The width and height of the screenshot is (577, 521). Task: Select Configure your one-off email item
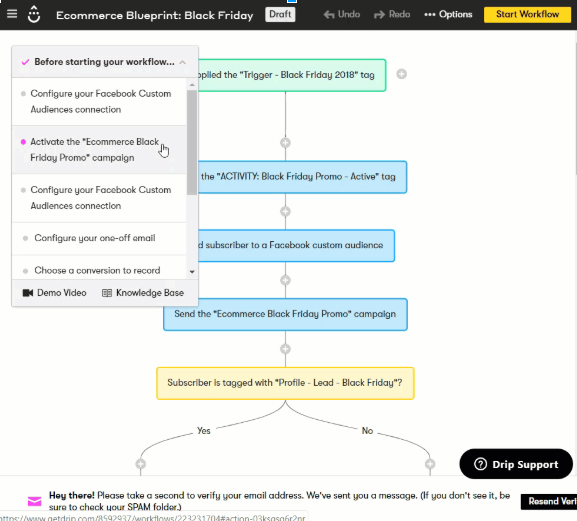[99, 238]
